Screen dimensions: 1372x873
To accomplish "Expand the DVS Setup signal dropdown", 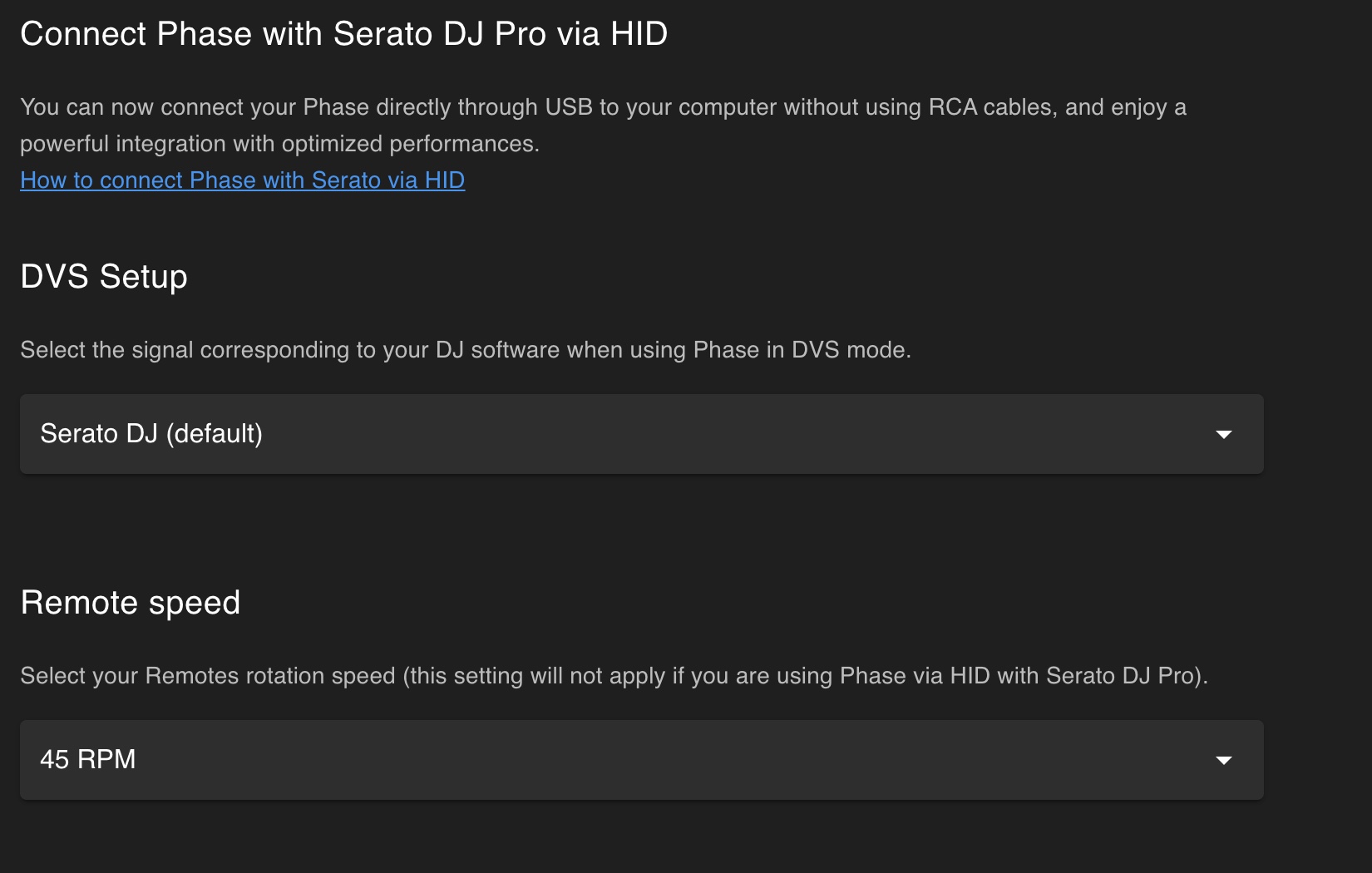I will click(640, 434).
